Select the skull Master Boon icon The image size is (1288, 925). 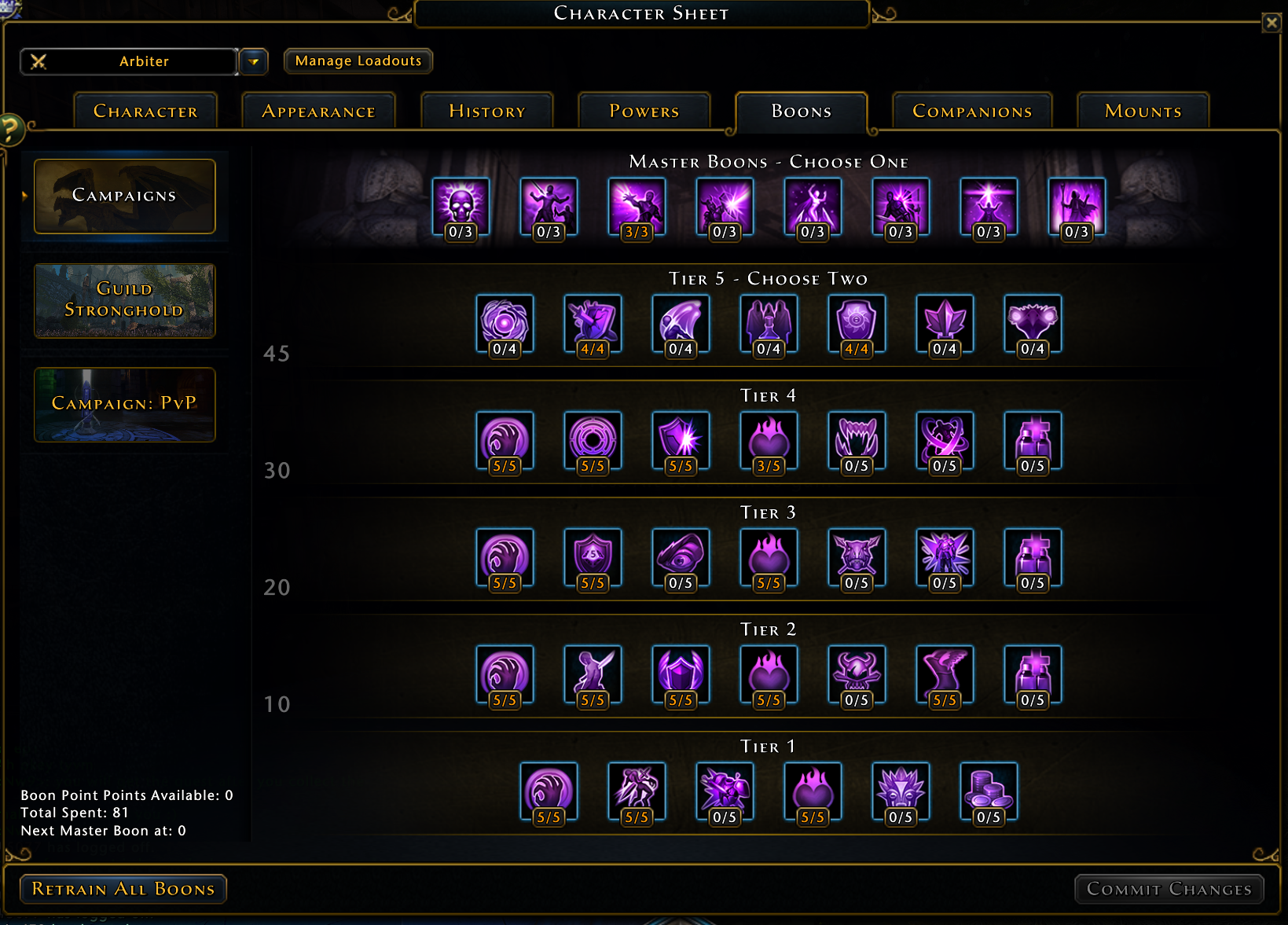(x=461, y=207)
